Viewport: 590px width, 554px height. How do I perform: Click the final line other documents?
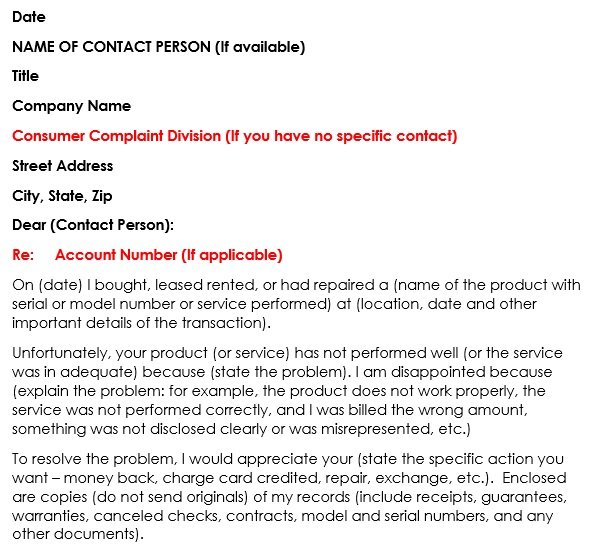(x=78, y=534)
